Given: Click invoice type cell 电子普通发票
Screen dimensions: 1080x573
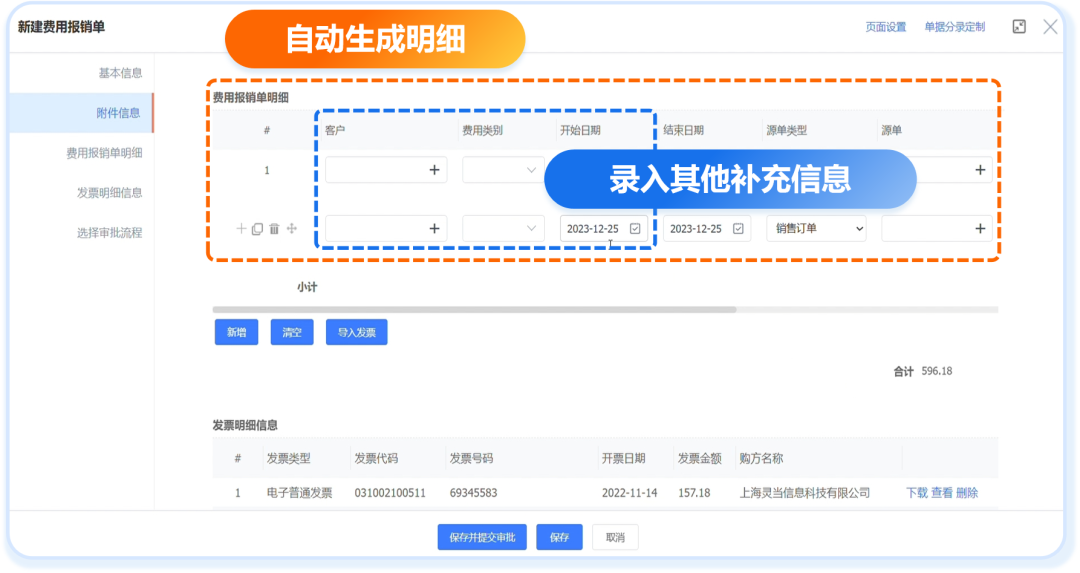Looking at the screenshot, I should (x=300, y=493).
